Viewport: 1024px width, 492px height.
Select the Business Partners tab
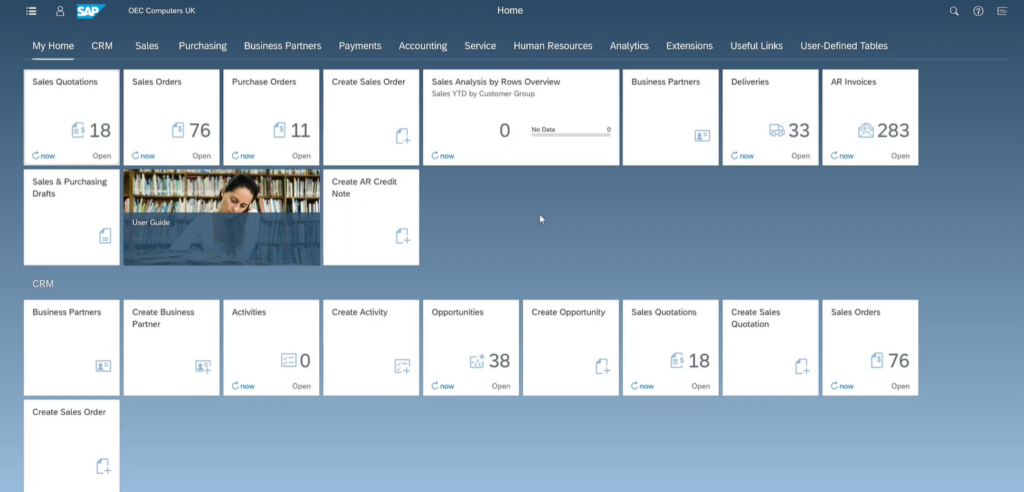pyautogui.click(x=283, y=46)
